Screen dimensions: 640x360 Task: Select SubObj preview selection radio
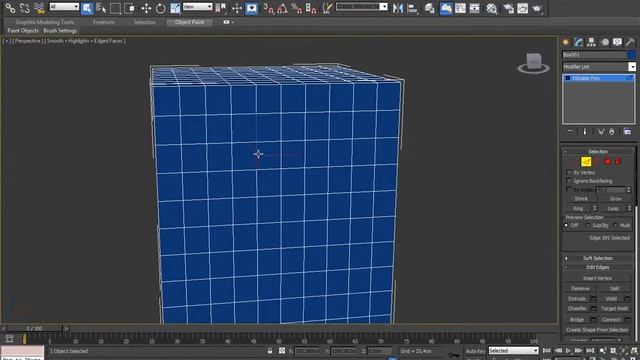[x=588, y=225]
